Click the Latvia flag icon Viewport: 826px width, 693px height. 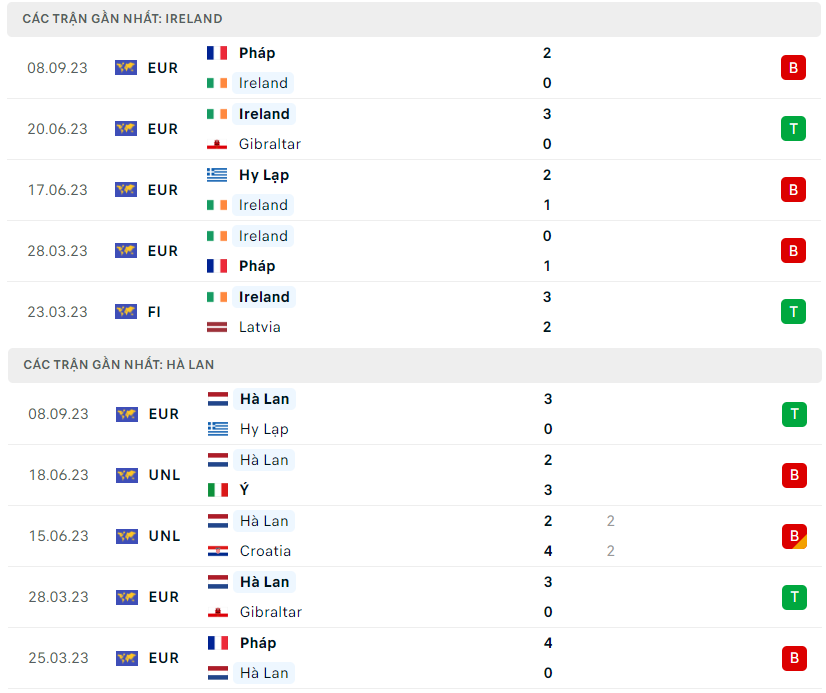(217, 327)
